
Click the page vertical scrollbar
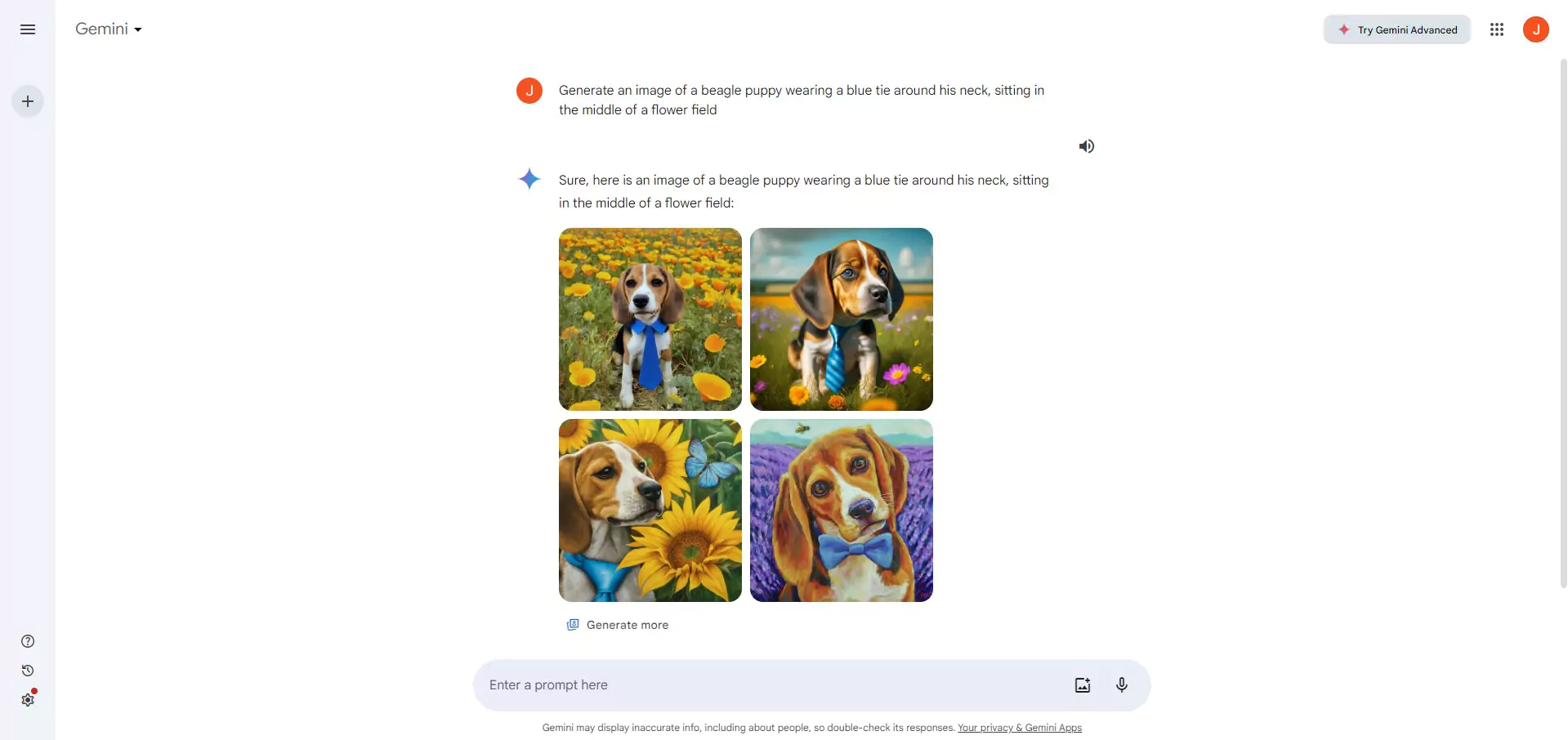(x=1563, y=323)
